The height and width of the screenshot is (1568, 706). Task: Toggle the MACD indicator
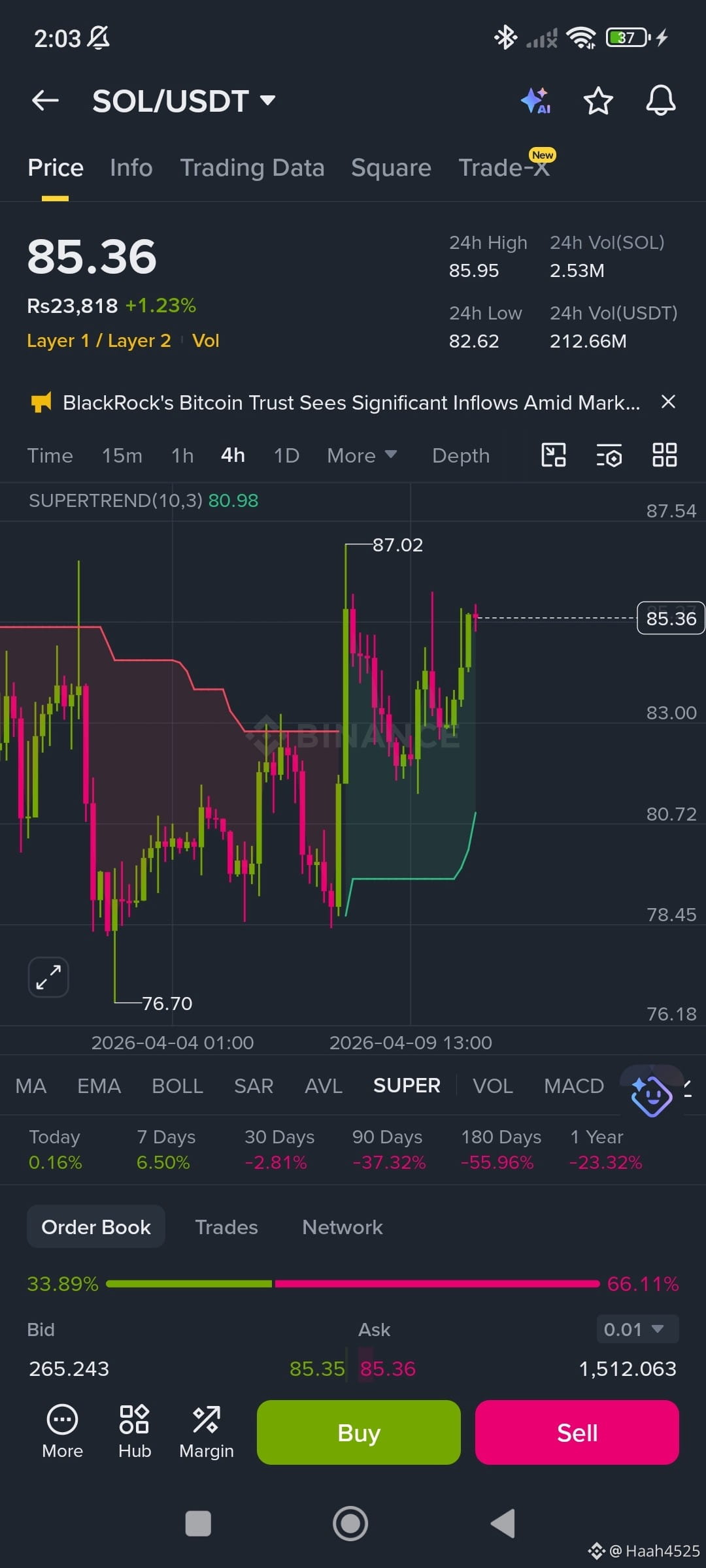[x=574, y=1086]
